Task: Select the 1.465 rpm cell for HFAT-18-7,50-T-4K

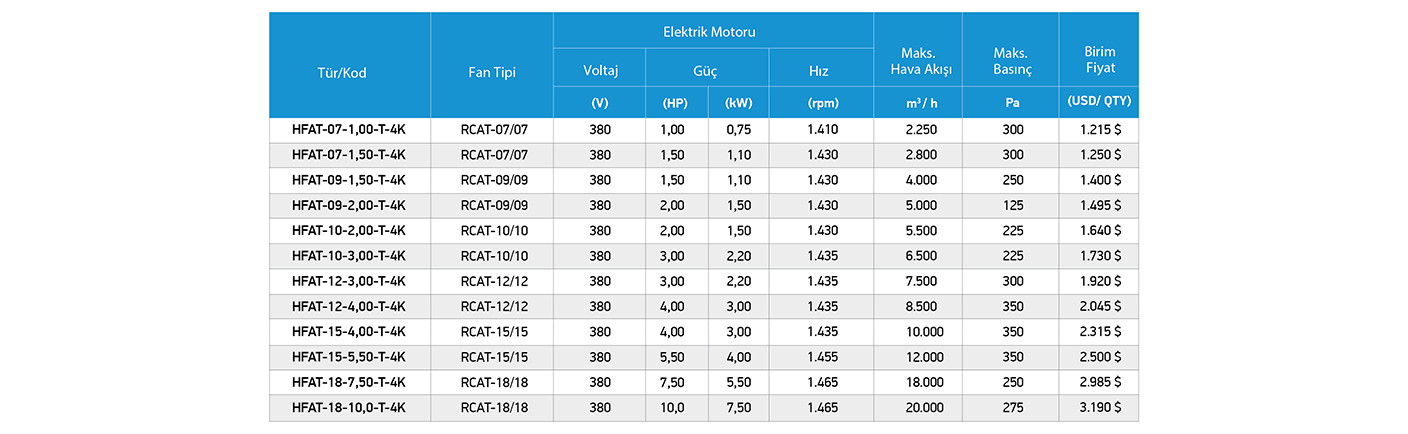Action: click(x=821, y=382)
